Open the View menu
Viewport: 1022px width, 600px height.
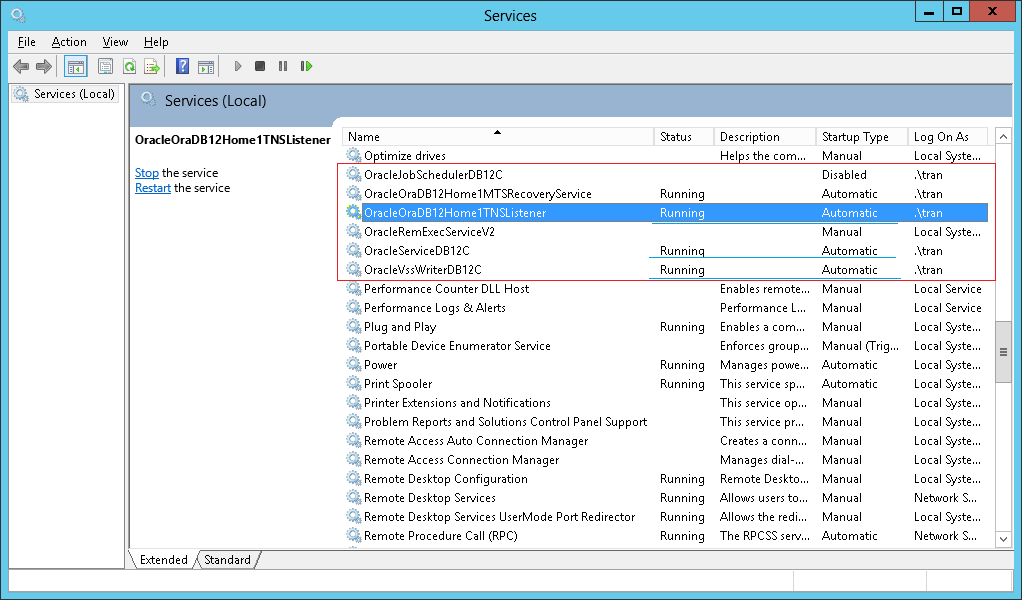pos(115,42)
